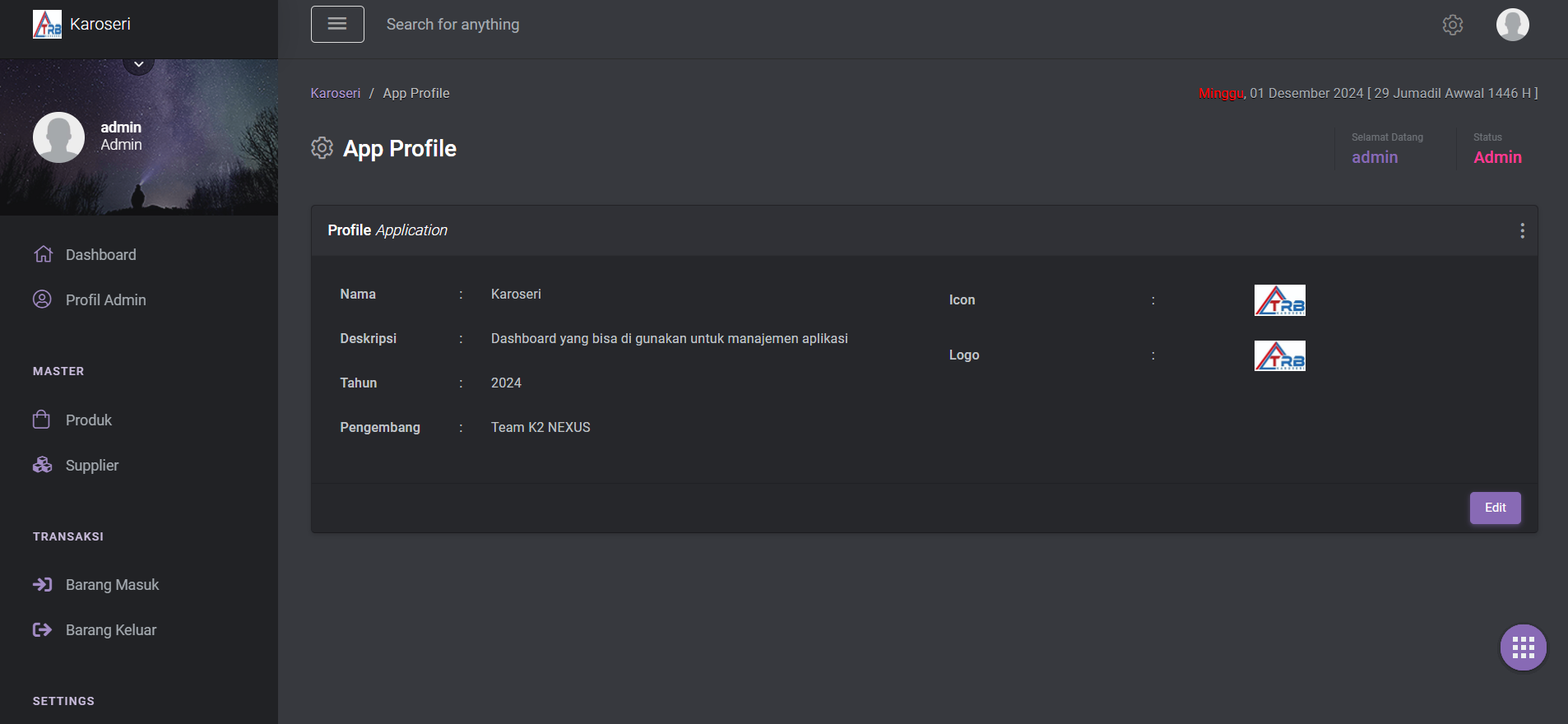Open the settings gear icon in header

coord(1453,25)
